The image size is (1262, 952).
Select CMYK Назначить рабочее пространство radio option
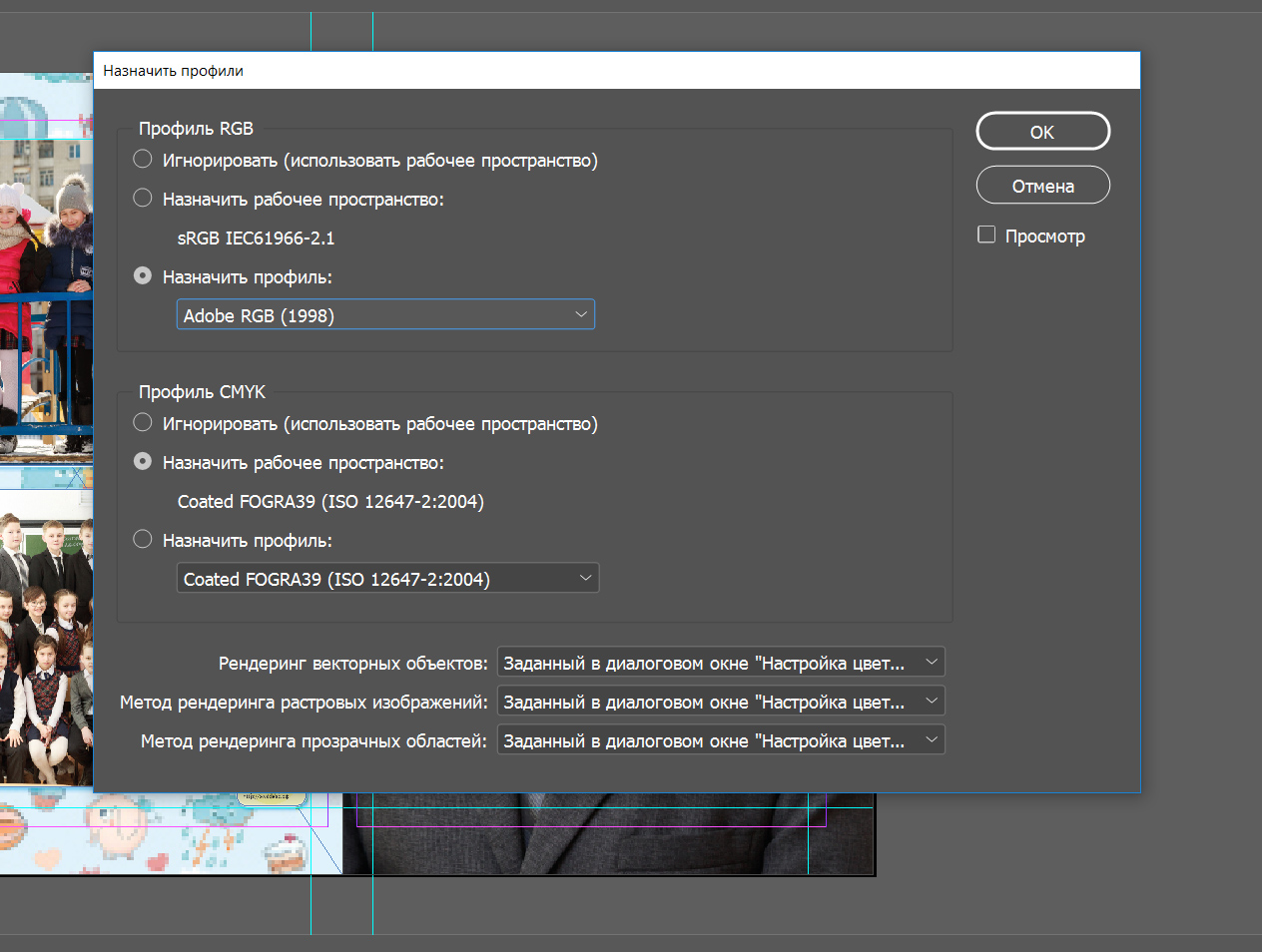point(143,462)
